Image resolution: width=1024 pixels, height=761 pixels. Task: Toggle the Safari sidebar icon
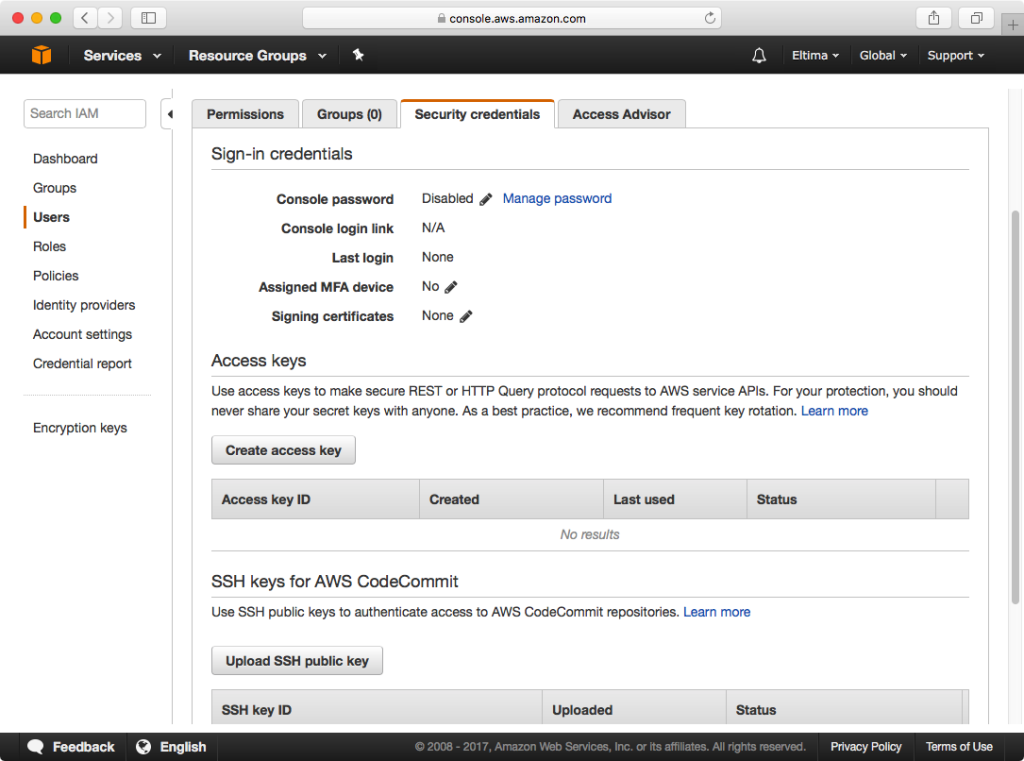148,17
